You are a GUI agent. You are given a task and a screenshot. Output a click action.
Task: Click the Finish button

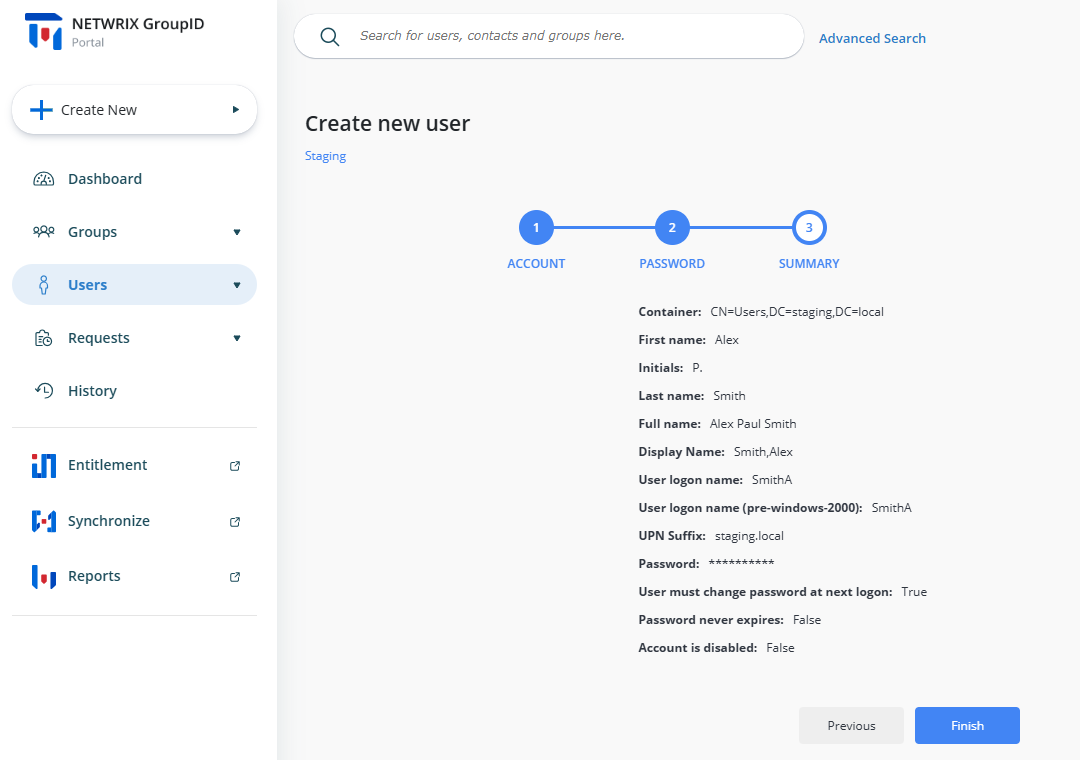tap(967, 725)
